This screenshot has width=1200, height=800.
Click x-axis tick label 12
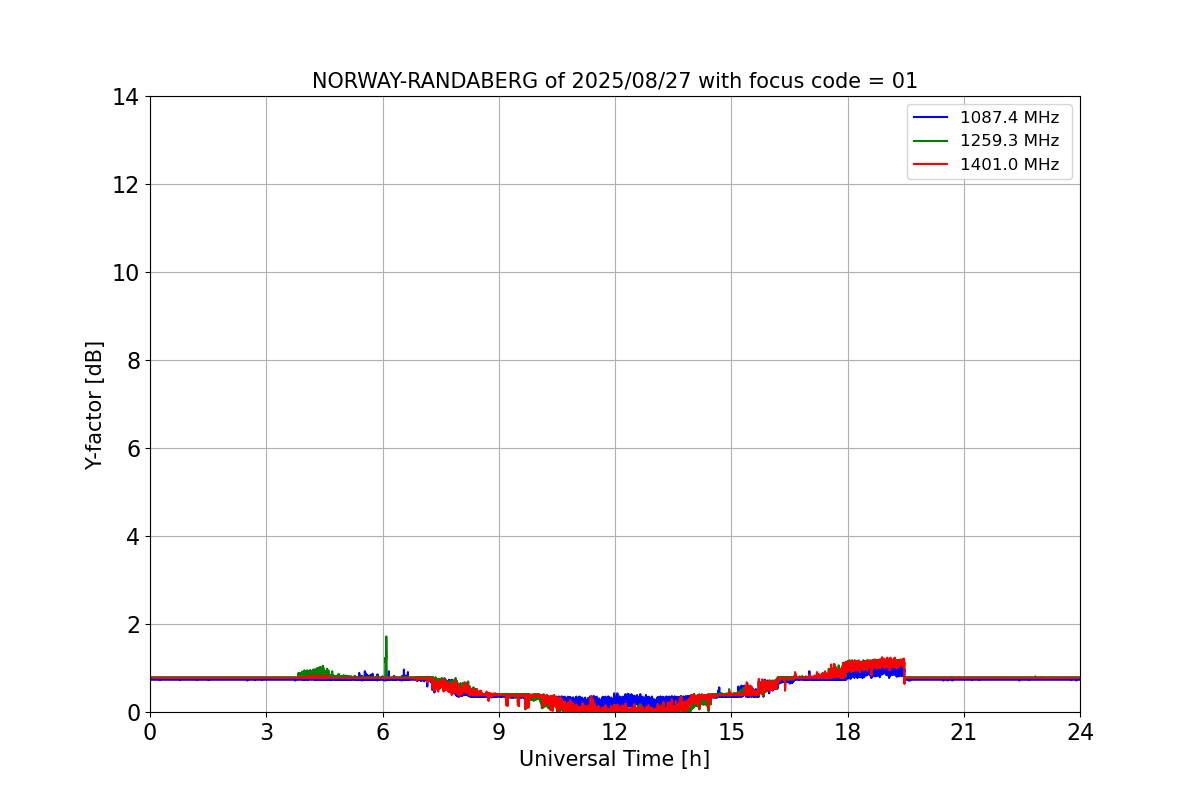click(x=615, y=732)
